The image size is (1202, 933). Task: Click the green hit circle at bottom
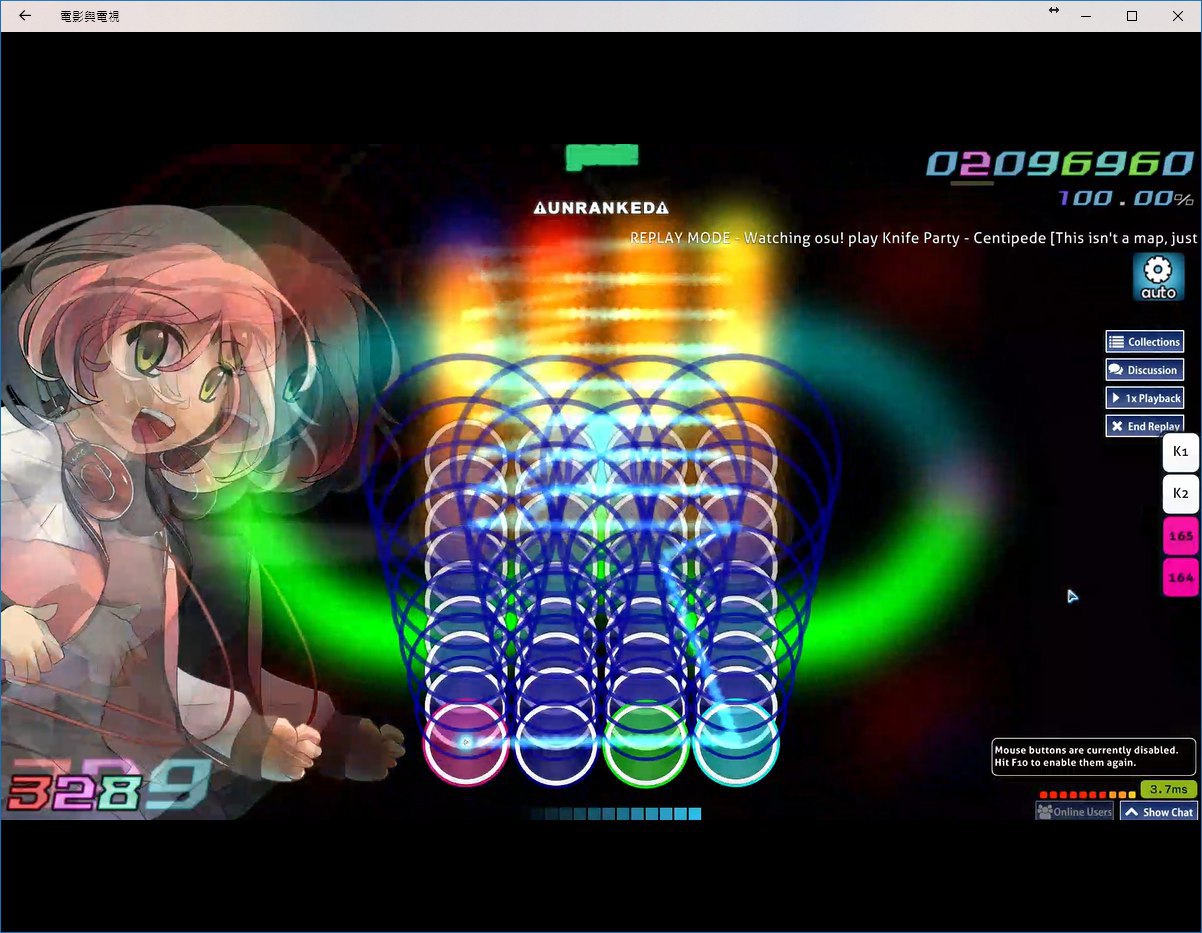point(646,743)
